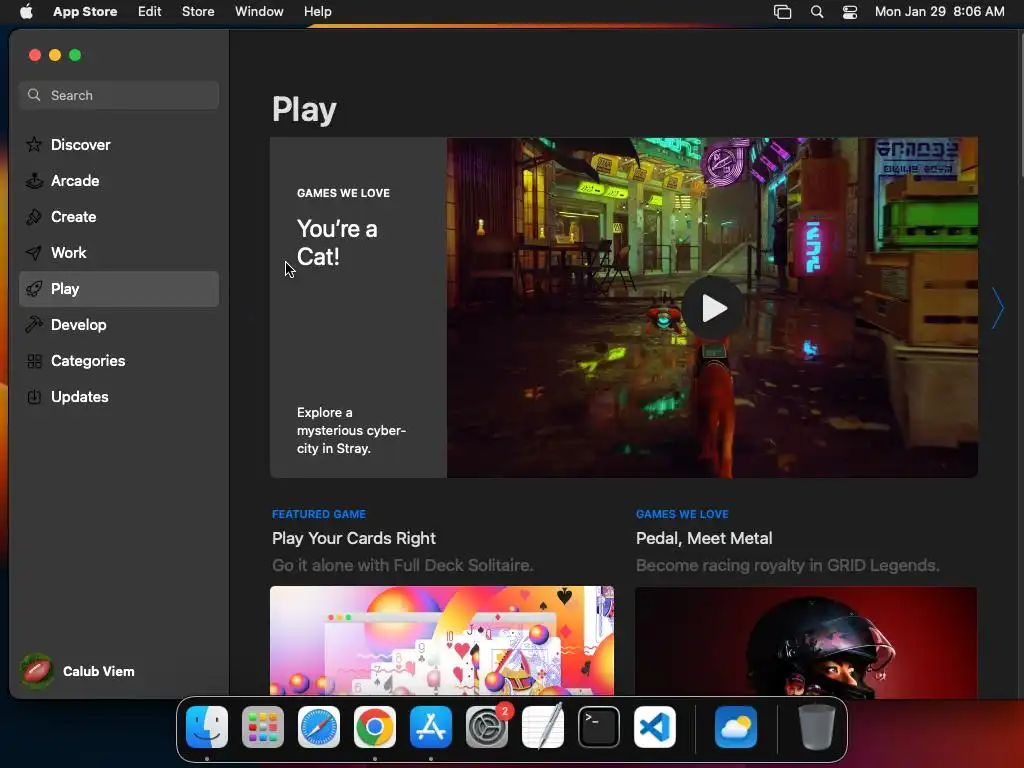Image resolution: width=1024 pixels, height=768 pixels.
Task: Open Spotlight search in menu bar
Action: pos(816,12)
